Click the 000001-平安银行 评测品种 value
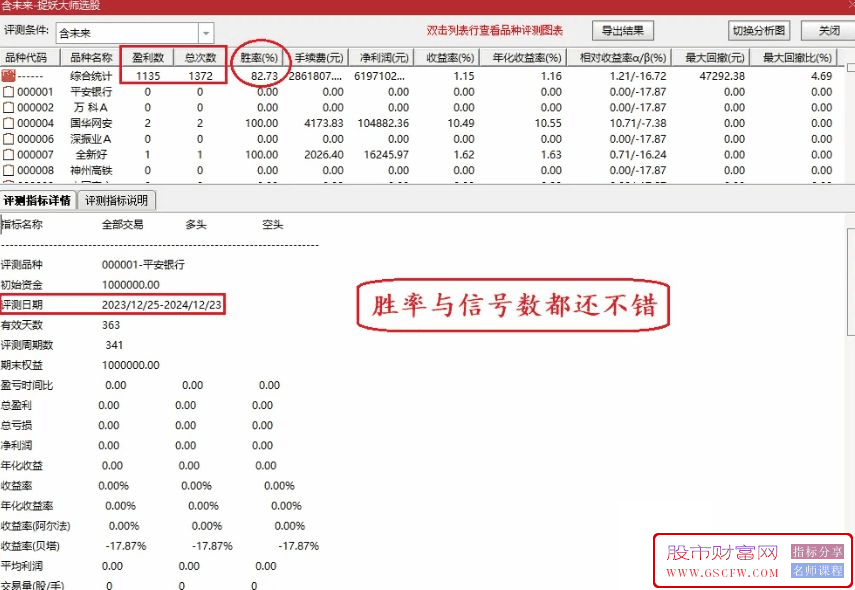 point(143,264)
